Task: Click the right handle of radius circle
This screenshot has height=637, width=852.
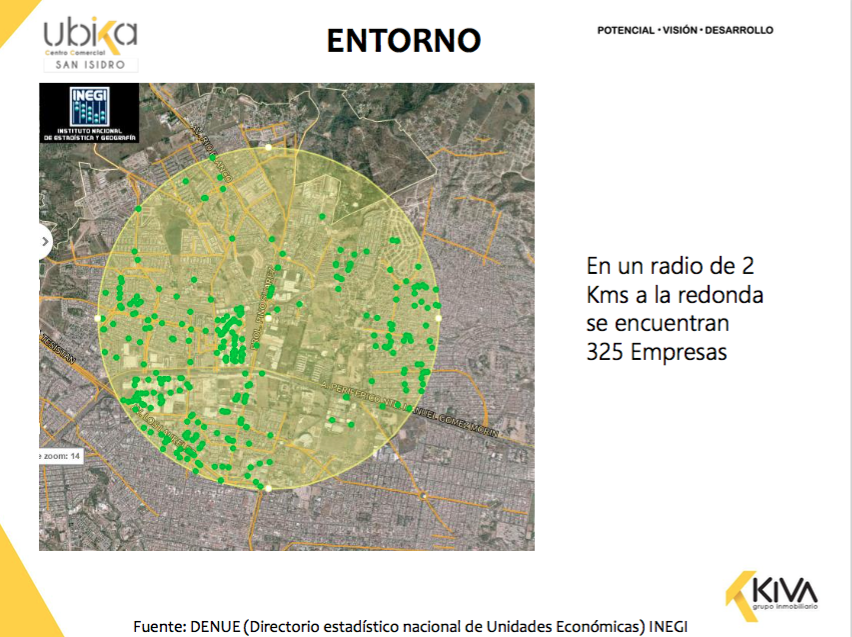Action: point(438,318)
